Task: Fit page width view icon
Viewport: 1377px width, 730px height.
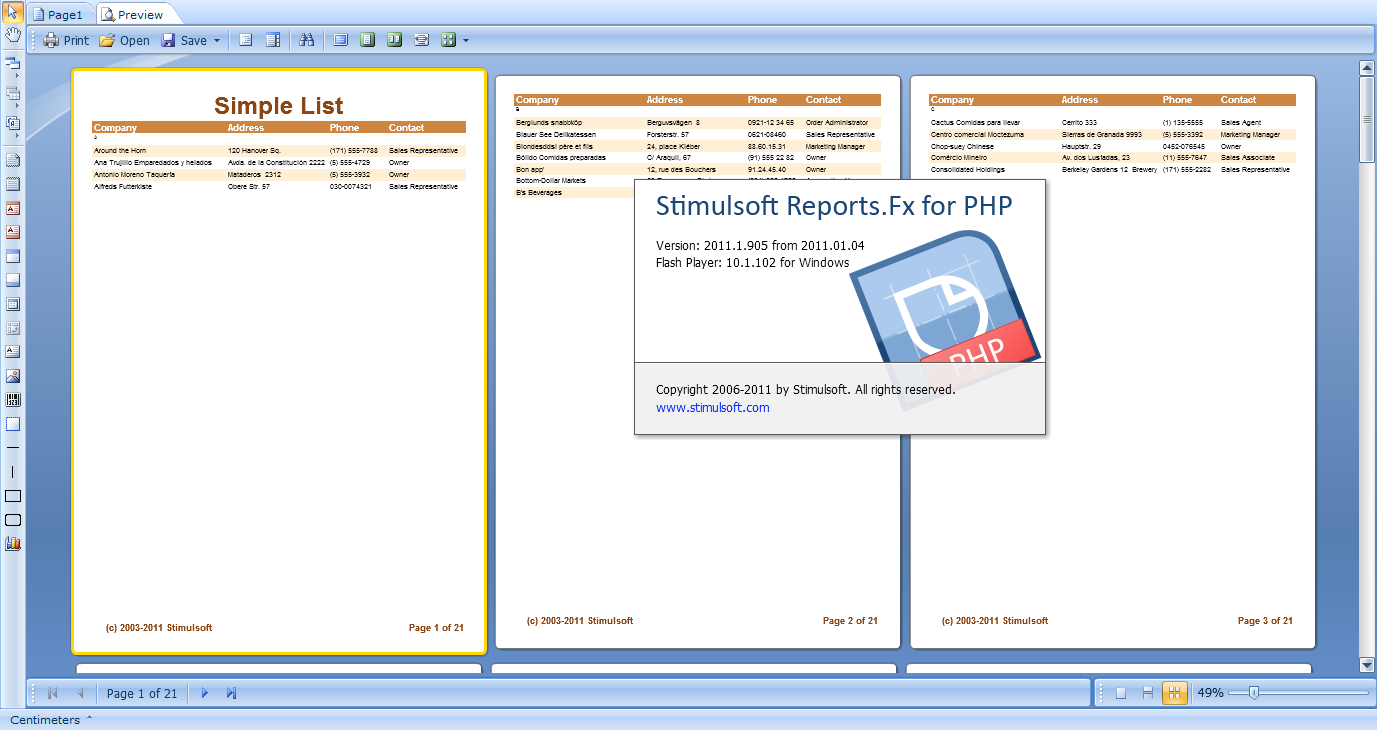Action: (x=421, y=40)
